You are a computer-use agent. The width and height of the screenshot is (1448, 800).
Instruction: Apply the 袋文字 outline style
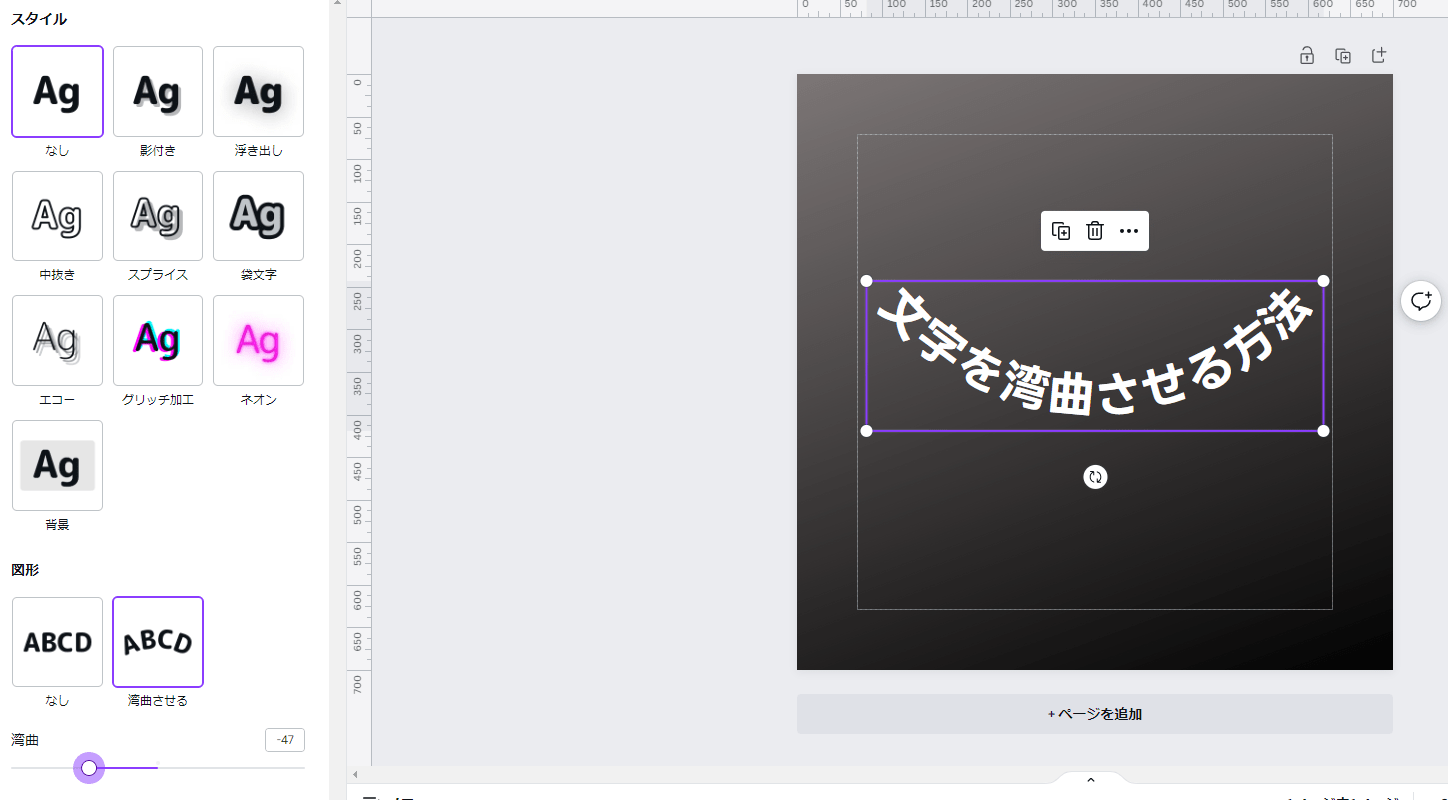click(x=258, y=216)
